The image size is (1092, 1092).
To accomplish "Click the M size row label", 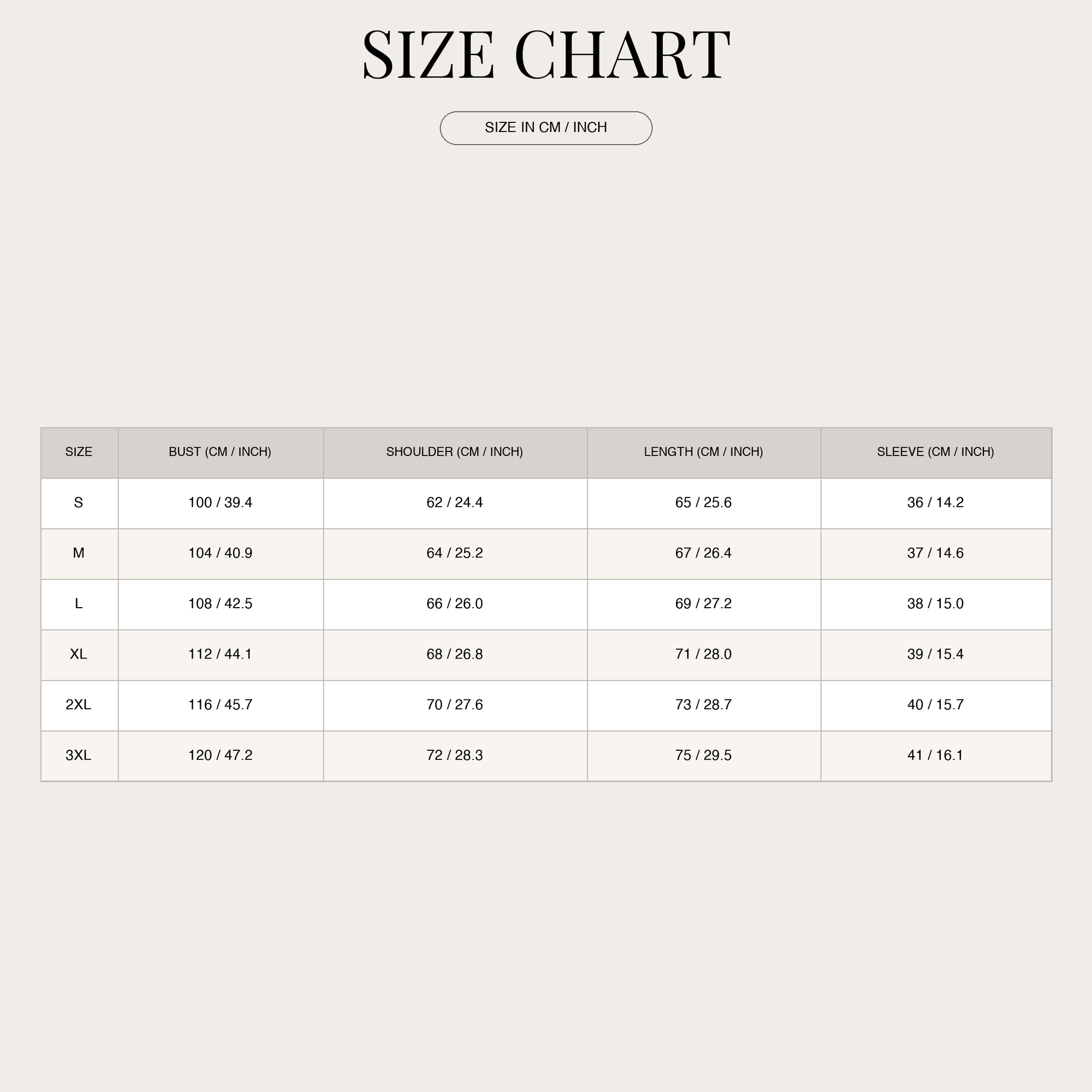I will tap(79, 554).
